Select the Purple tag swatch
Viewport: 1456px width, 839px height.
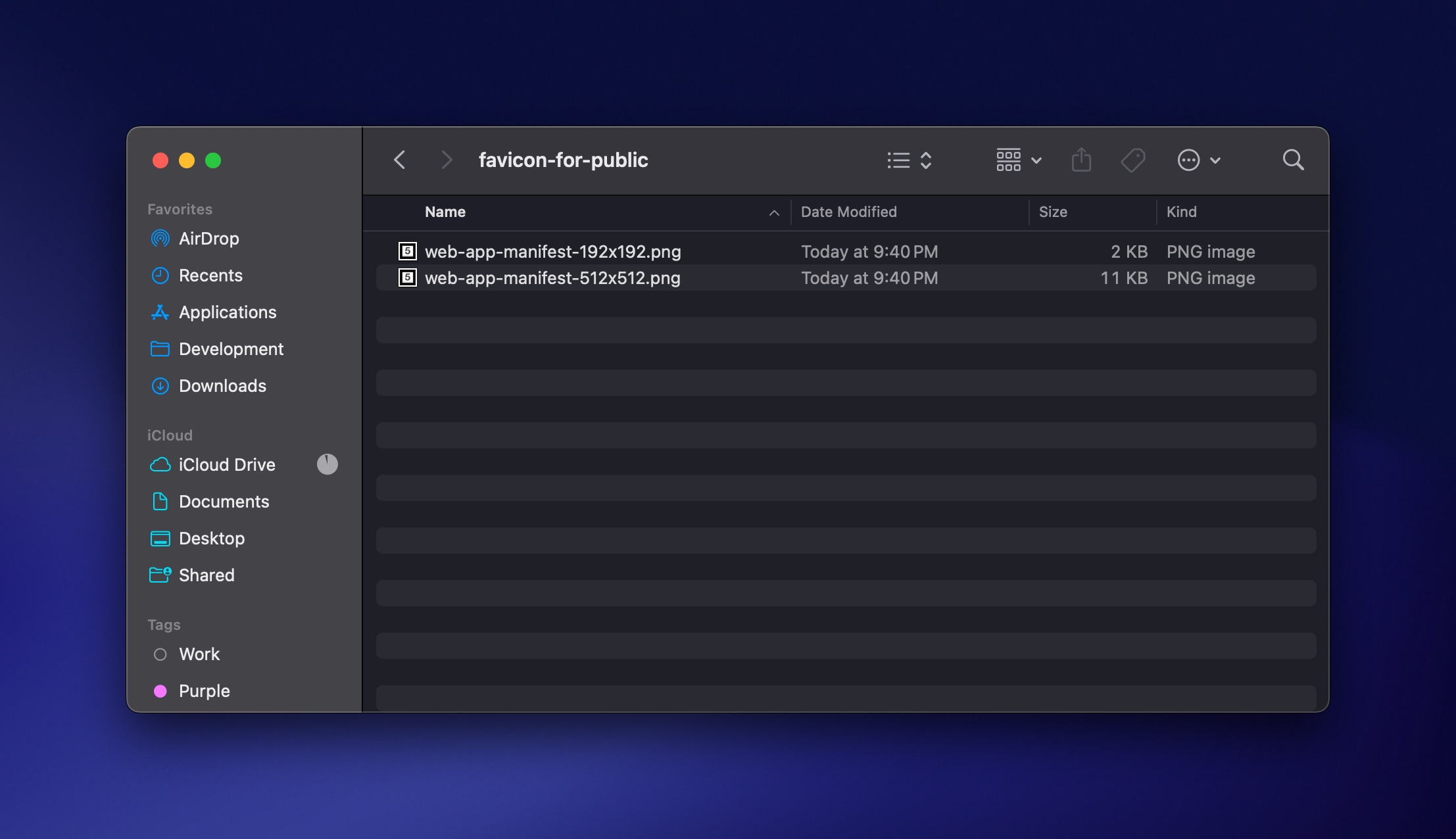pyautogui.click(x=160, y=691)
